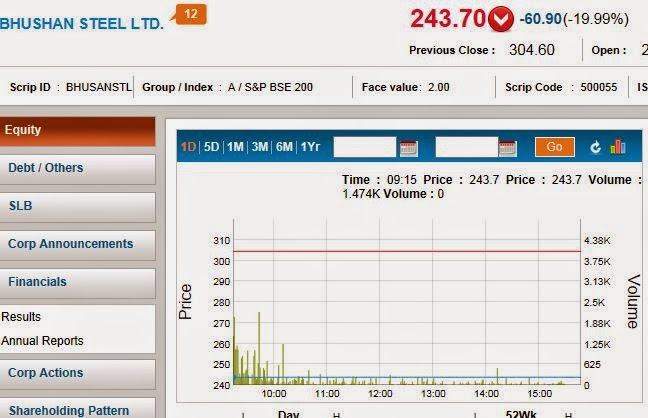This screenshot has width=648, height=418.
Task: Click Group / Index value A / S&P BSE 200
Action: coord(270,87)
